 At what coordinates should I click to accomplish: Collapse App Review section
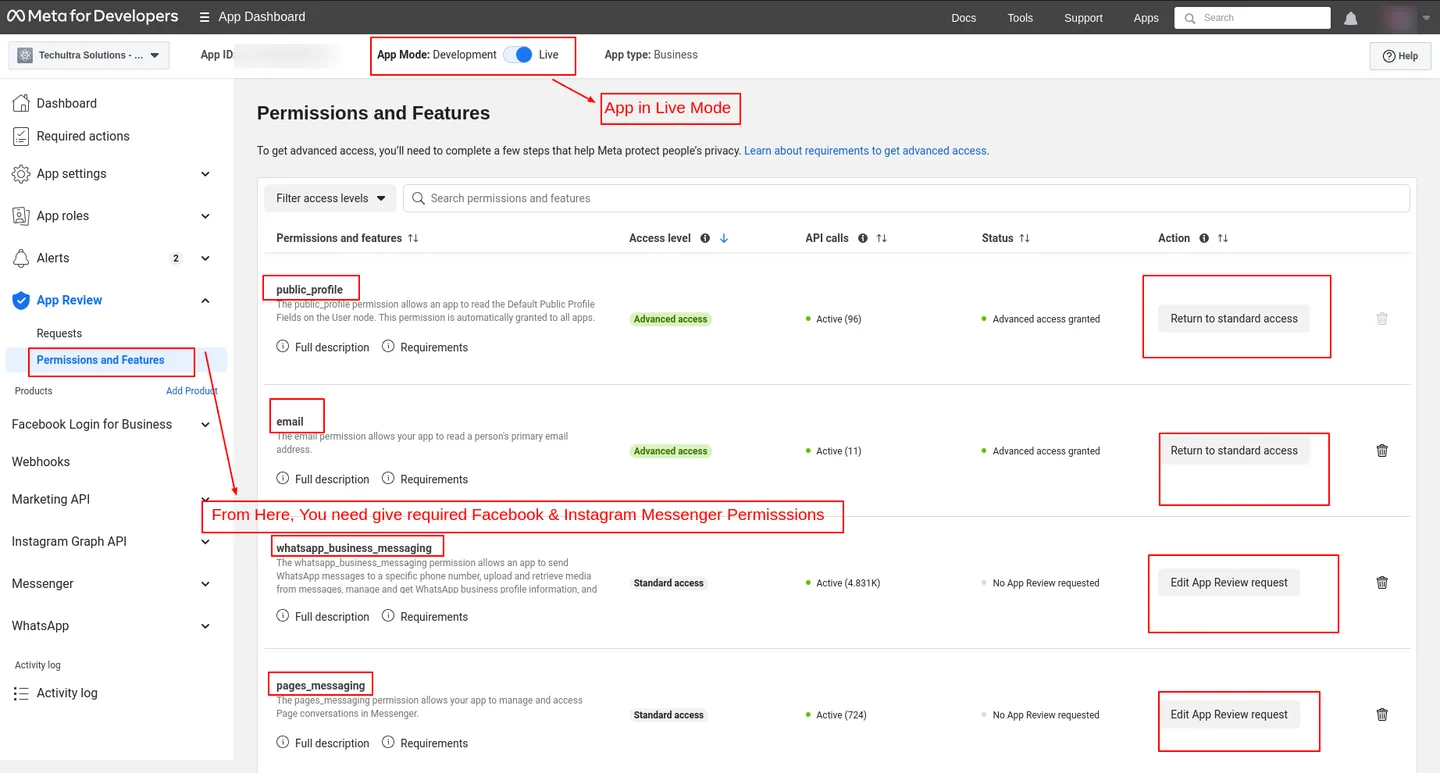pos(205,300)
